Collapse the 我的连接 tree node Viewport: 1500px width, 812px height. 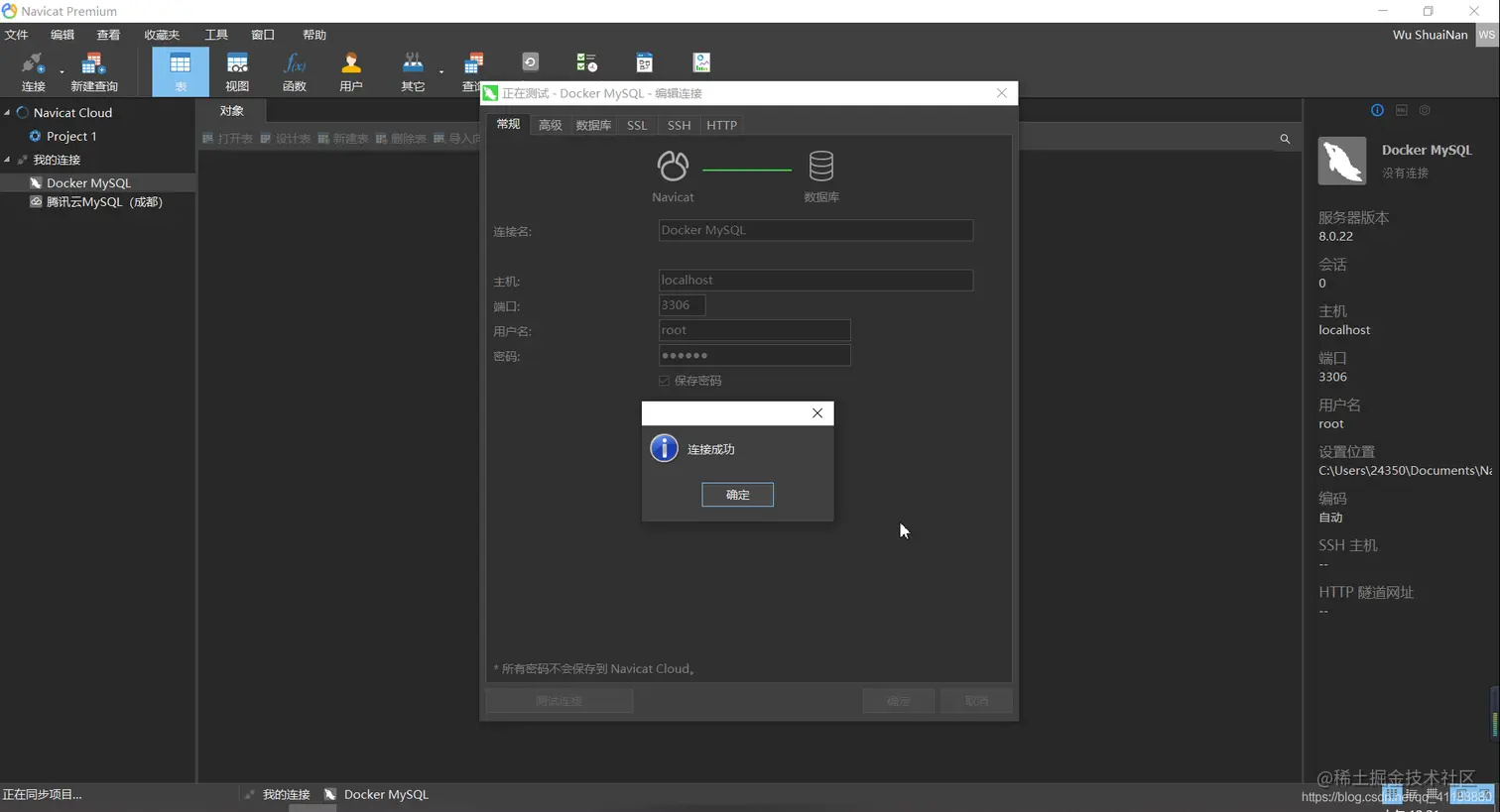[7, 159]
